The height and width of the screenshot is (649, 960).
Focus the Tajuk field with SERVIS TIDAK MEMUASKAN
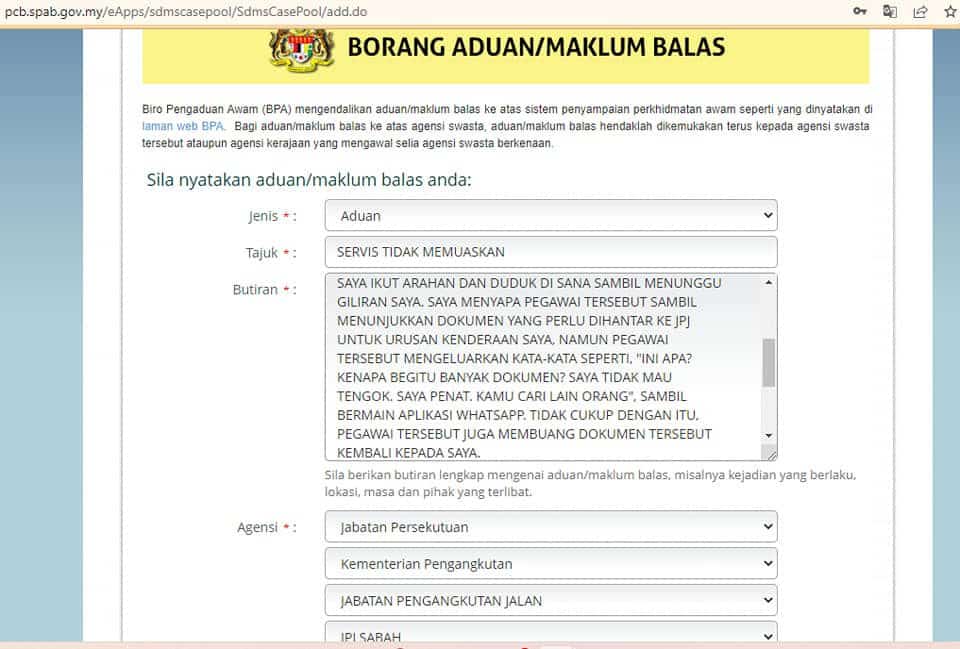551,252
